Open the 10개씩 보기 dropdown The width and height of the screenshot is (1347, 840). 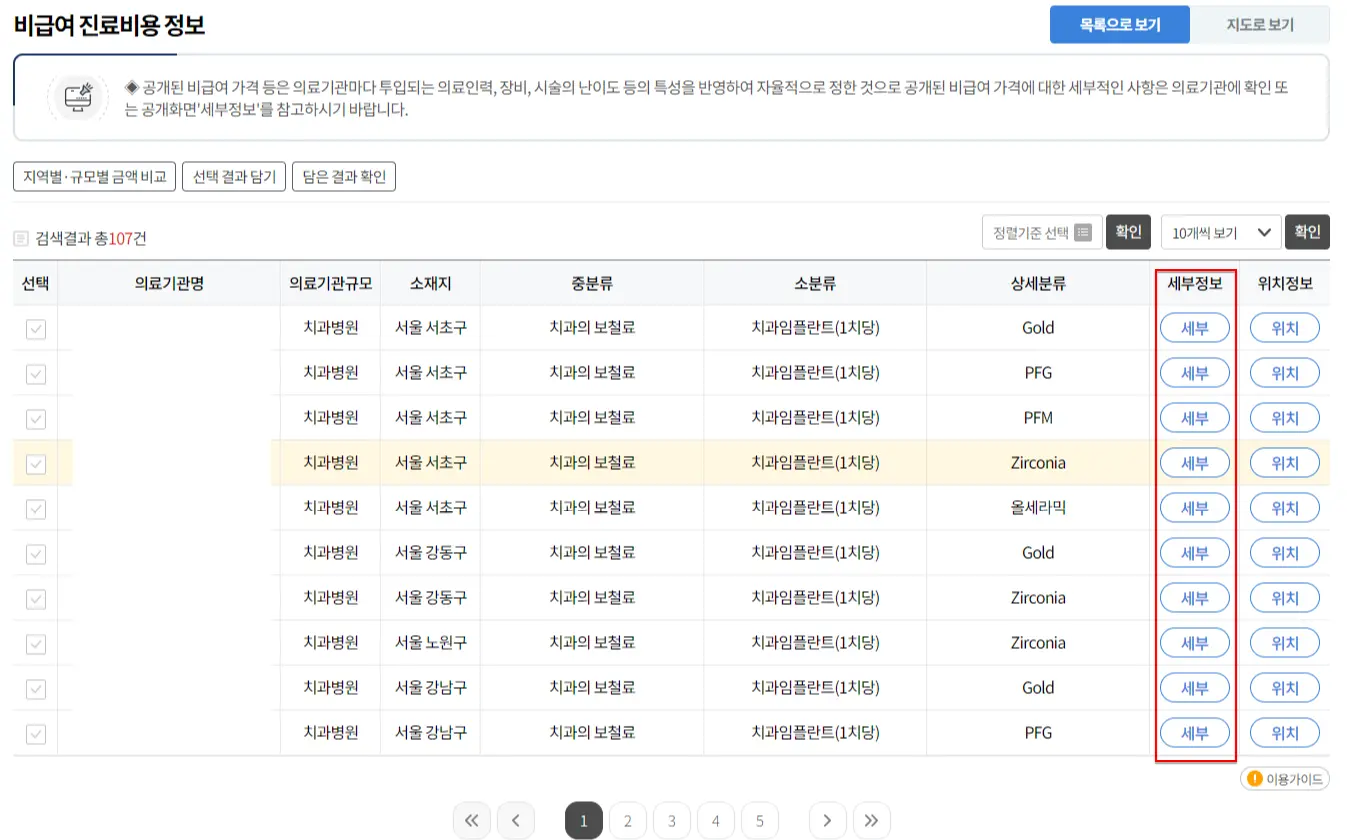(x=1220, y=231)
